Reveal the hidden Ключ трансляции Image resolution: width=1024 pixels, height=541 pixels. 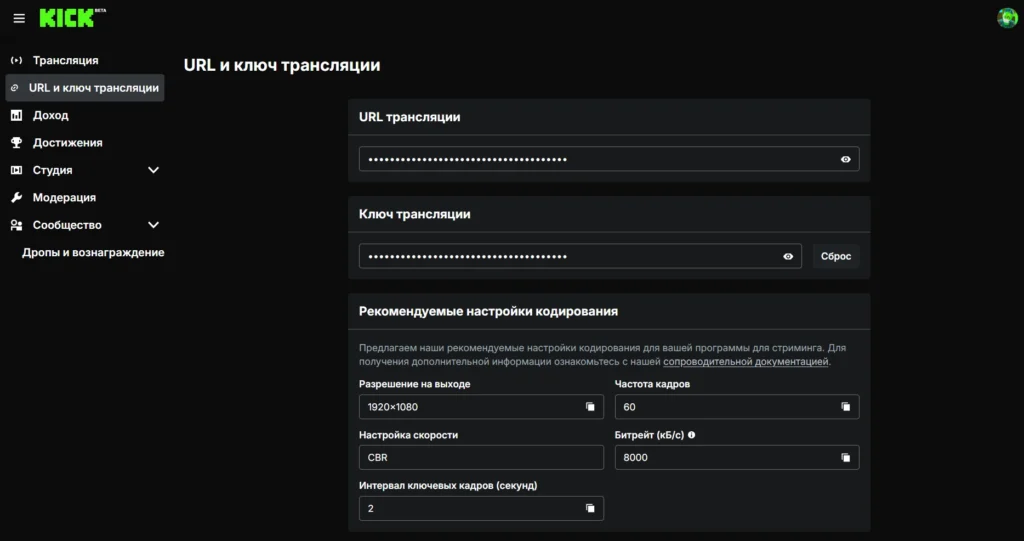pos(788,256)
